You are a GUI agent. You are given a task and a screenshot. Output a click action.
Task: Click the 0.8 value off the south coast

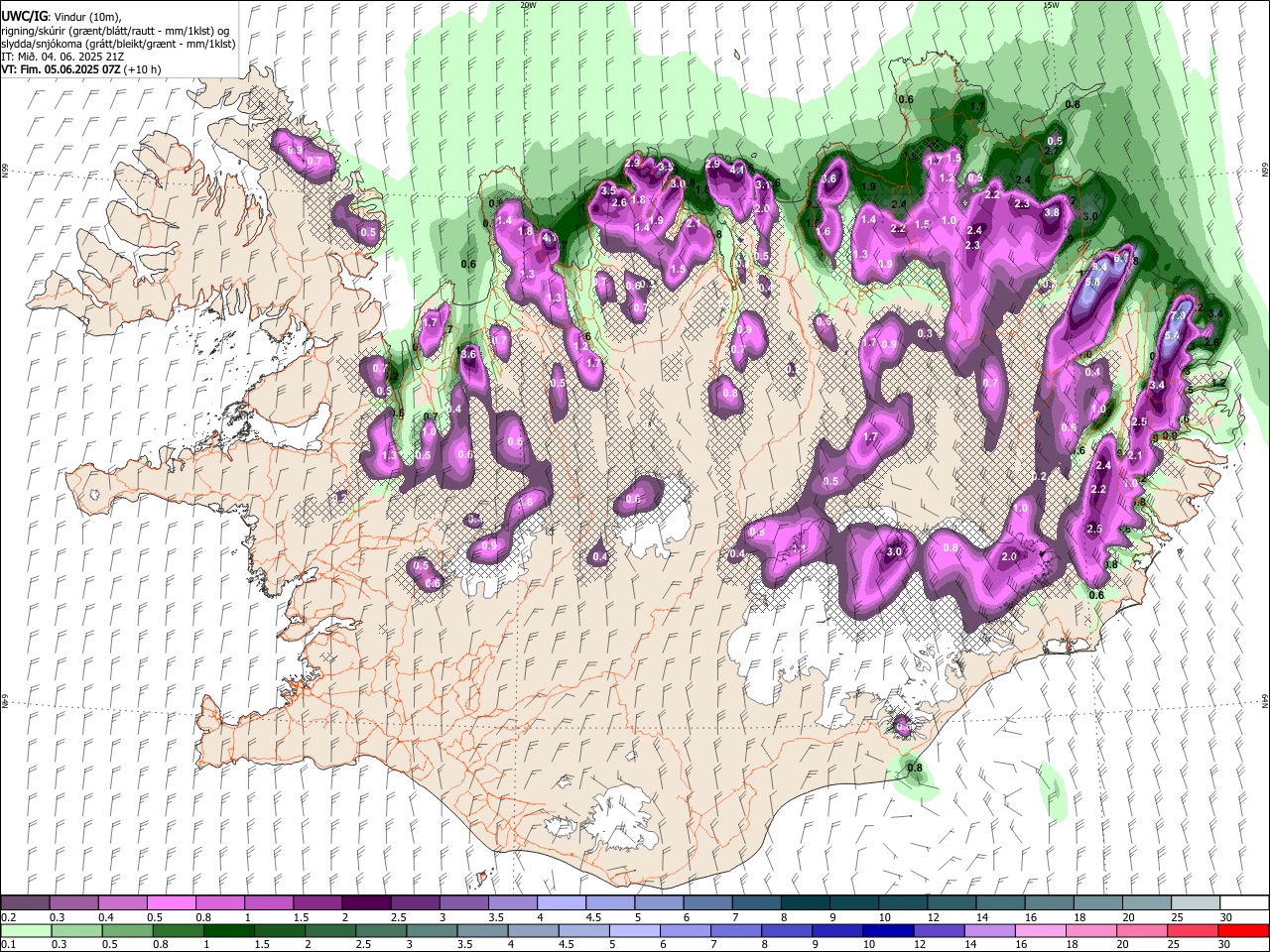point(915,768)
